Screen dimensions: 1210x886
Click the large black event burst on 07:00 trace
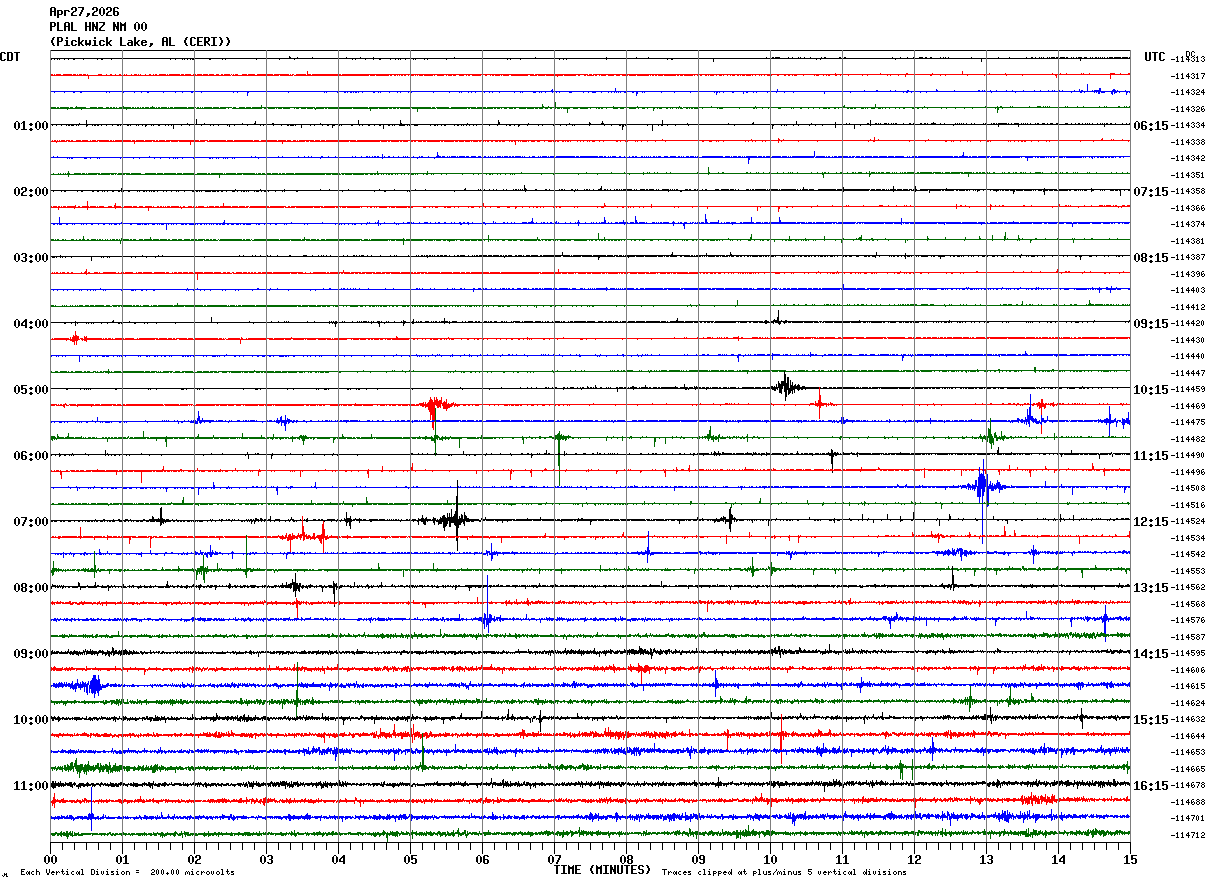coord(453,518)
